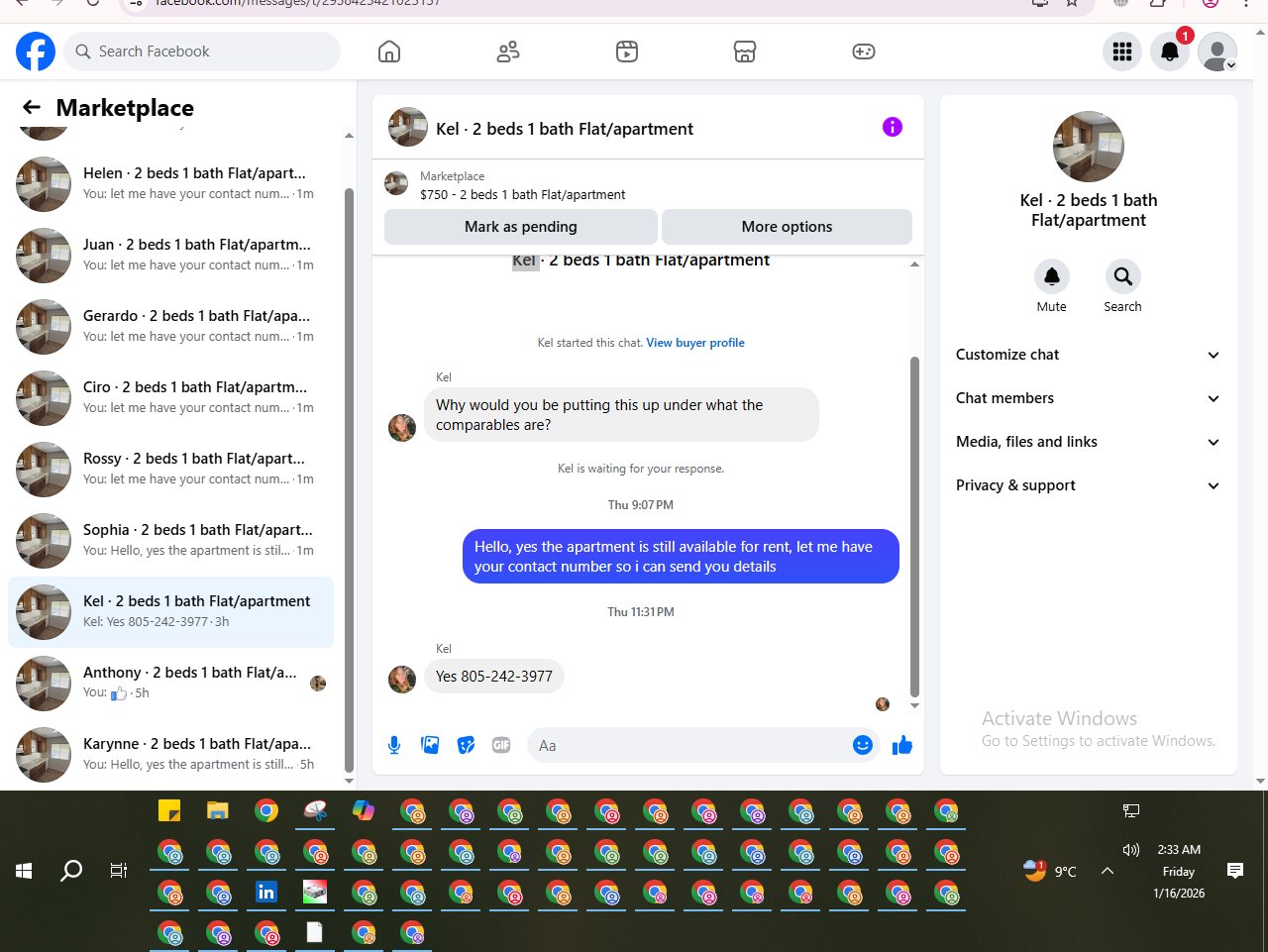
Task: Expand Media, files and links section
Action: coord(1088,442)
